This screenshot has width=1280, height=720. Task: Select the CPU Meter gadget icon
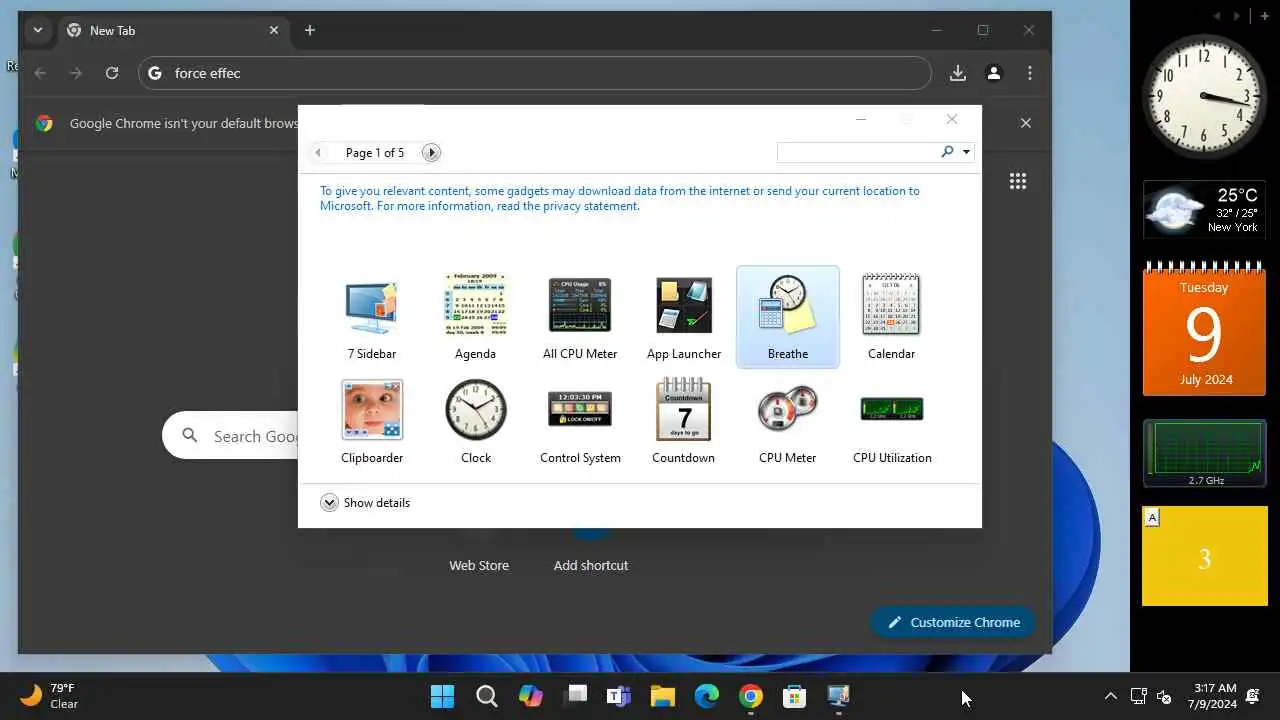pos(788,409)
